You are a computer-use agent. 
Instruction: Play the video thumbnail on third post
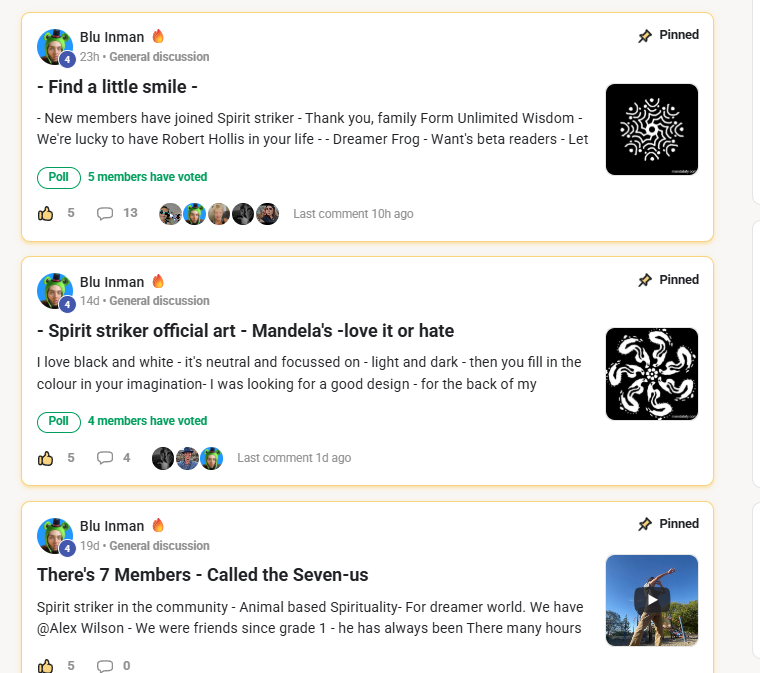pyautogui.click(x=651, y=600)
